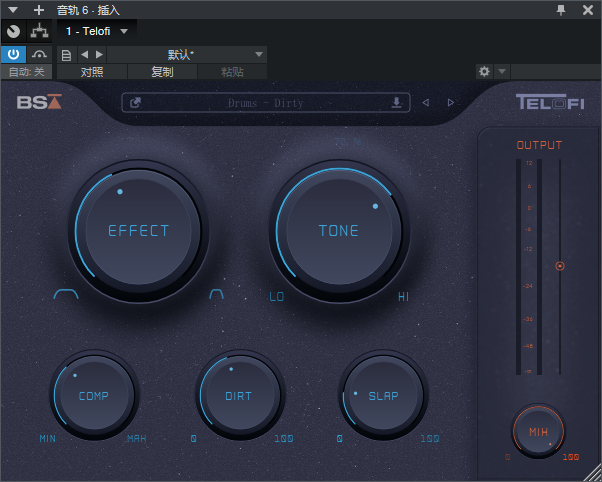Screen dimensions: 602x482
Task: Click the 粘贴 paste button
Action: point(232,72)
